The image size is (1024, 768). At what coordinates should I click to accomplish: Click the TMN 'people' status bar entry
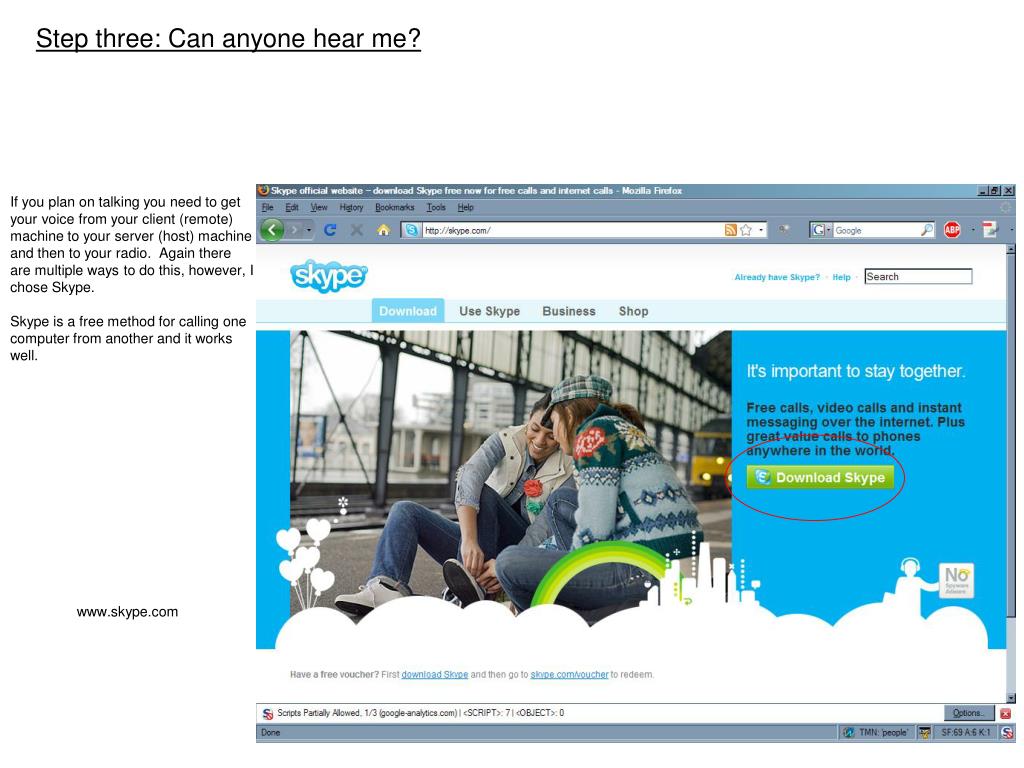coord(876,732)
